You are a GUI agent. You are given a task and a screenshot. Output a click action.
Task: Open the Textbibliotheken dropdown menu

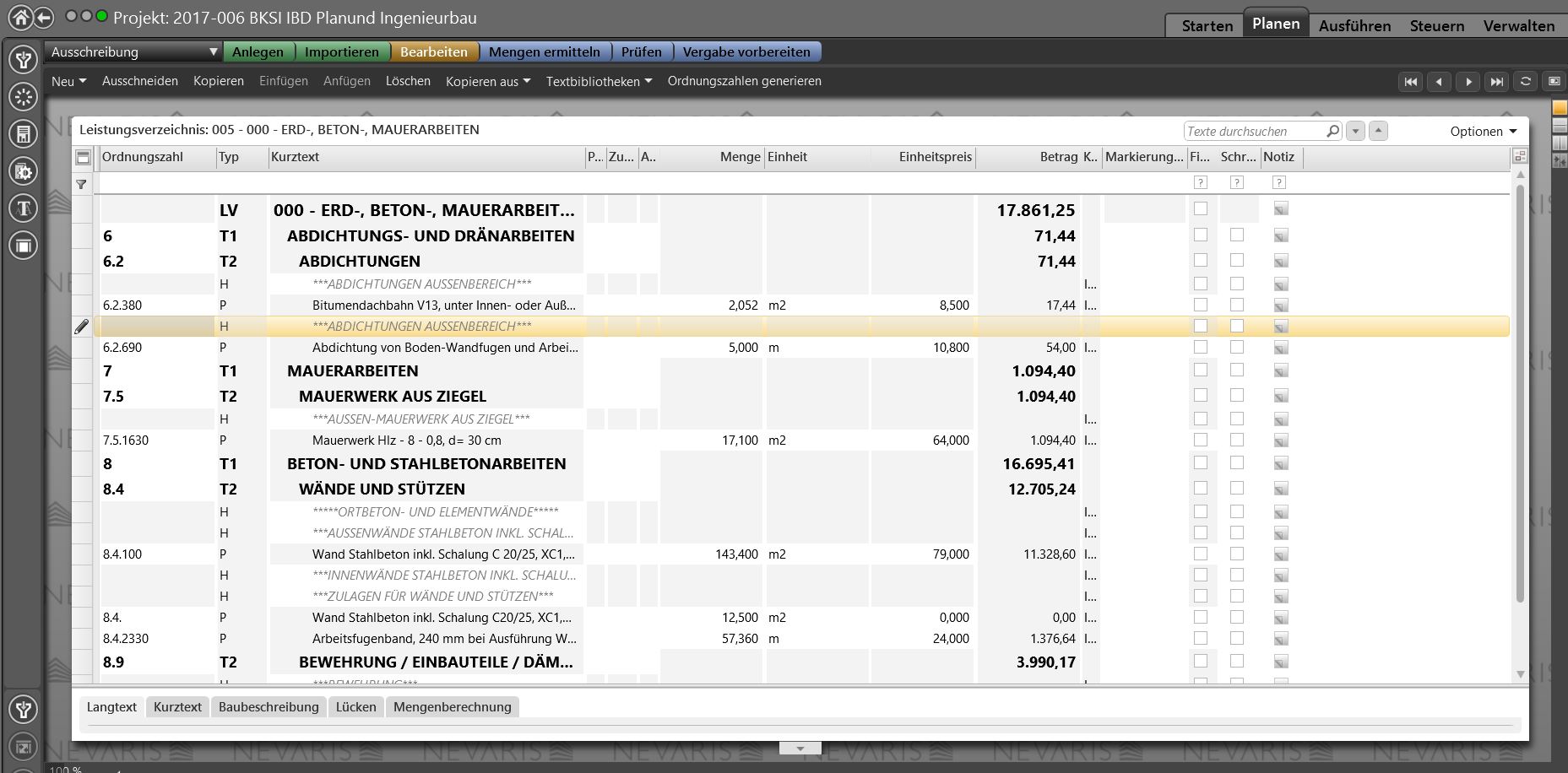click(599, 82)
